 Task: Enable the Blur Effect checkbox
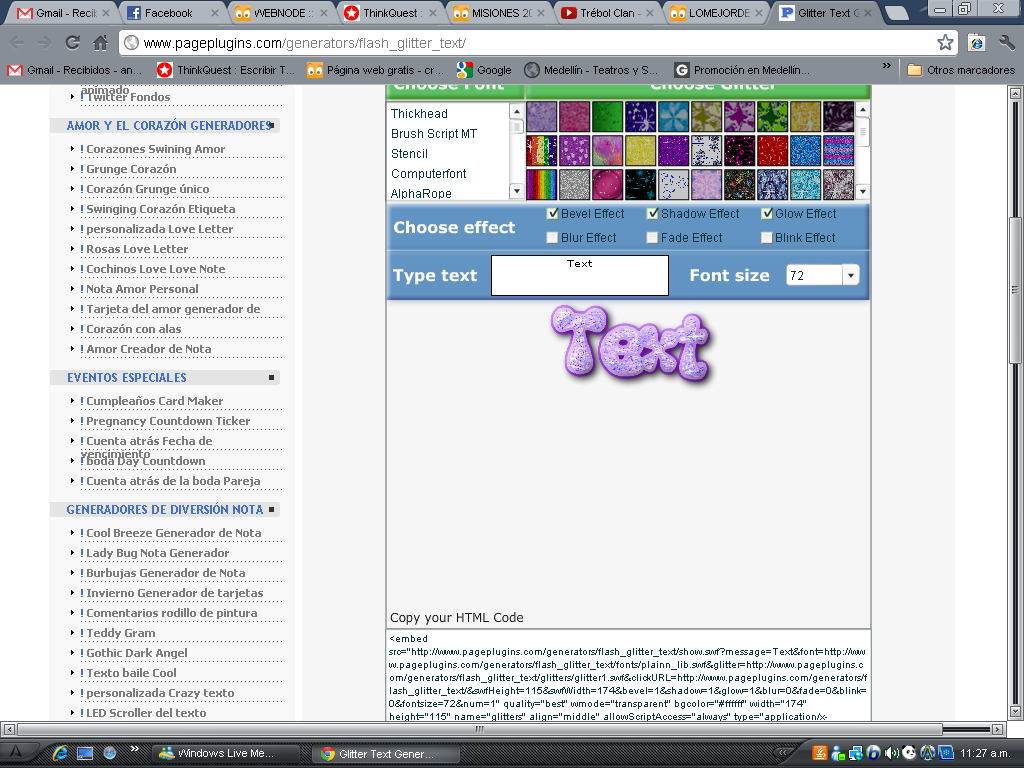[553, 238]
